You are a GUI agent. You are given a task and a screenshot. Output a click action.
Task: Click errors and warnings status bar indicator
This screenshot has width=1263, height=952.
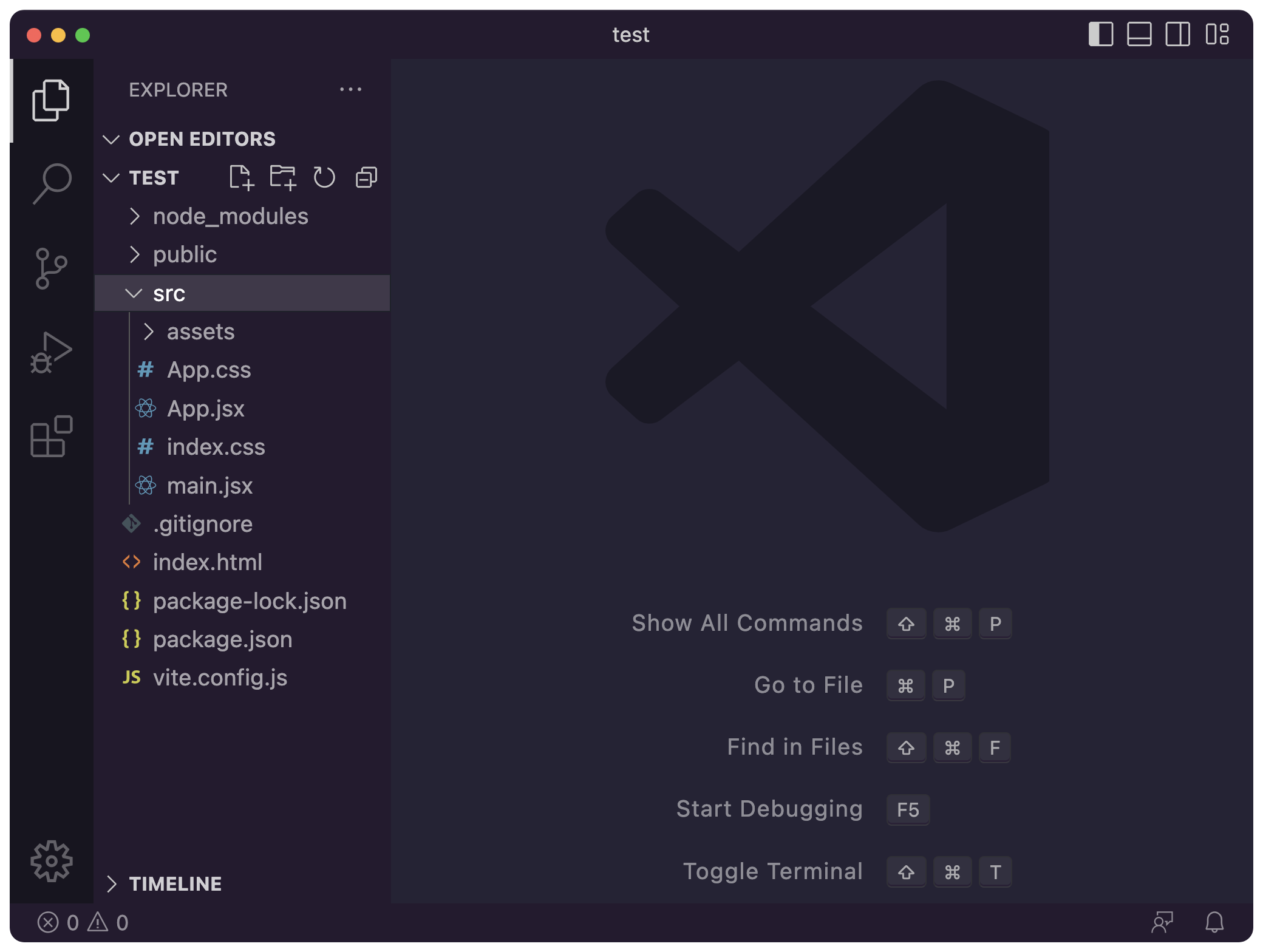coord(83,922)
